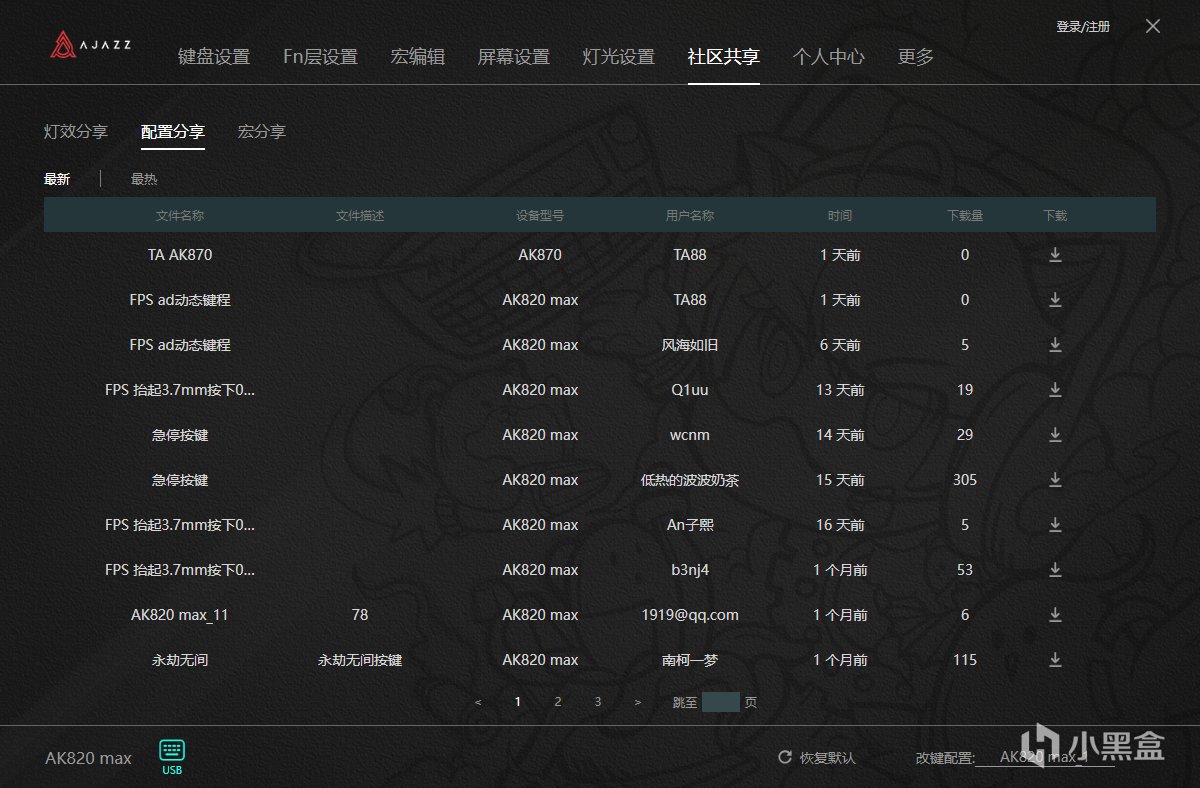Click the AJAZZ logo
This screenshot has width=1200, height=788.
click(90, 45)
